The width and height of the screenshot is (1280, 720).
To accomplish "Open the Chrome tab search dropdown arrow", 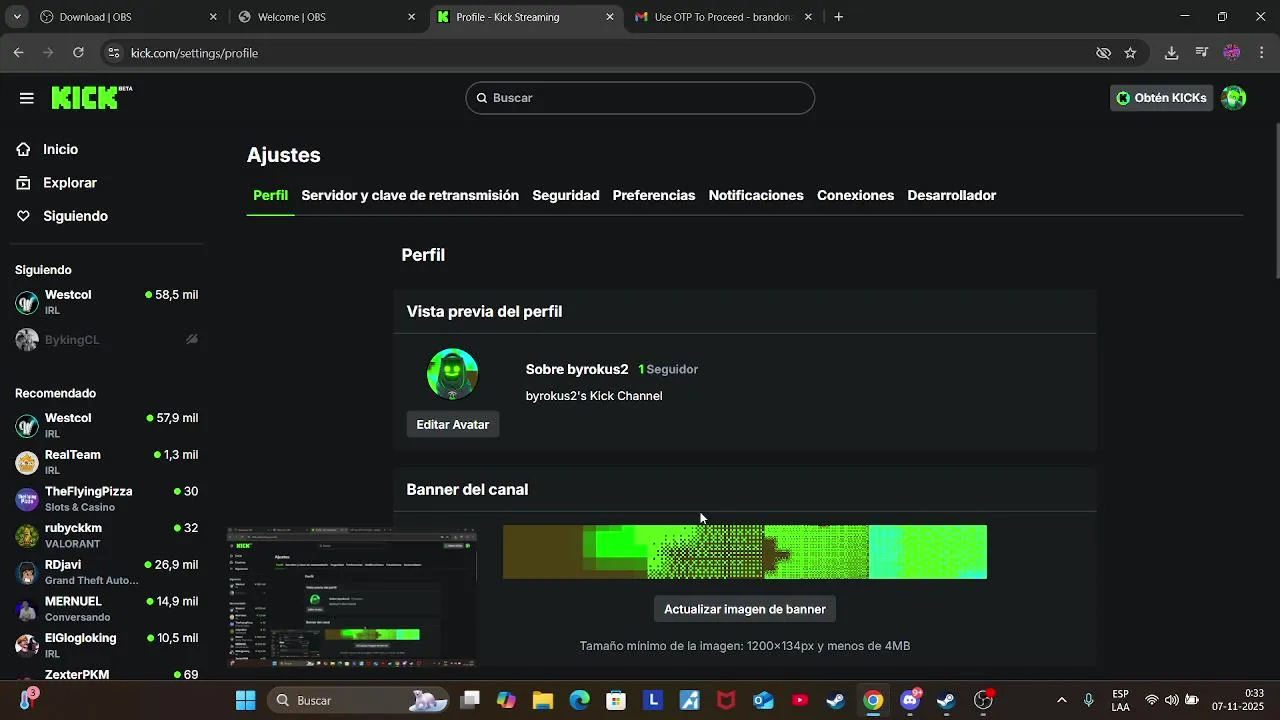I will pos(16,17).
